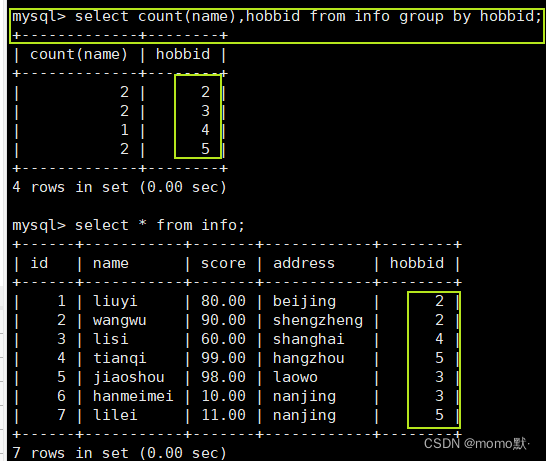Click the score 10.00 for hanmeimei

[223, 396]
